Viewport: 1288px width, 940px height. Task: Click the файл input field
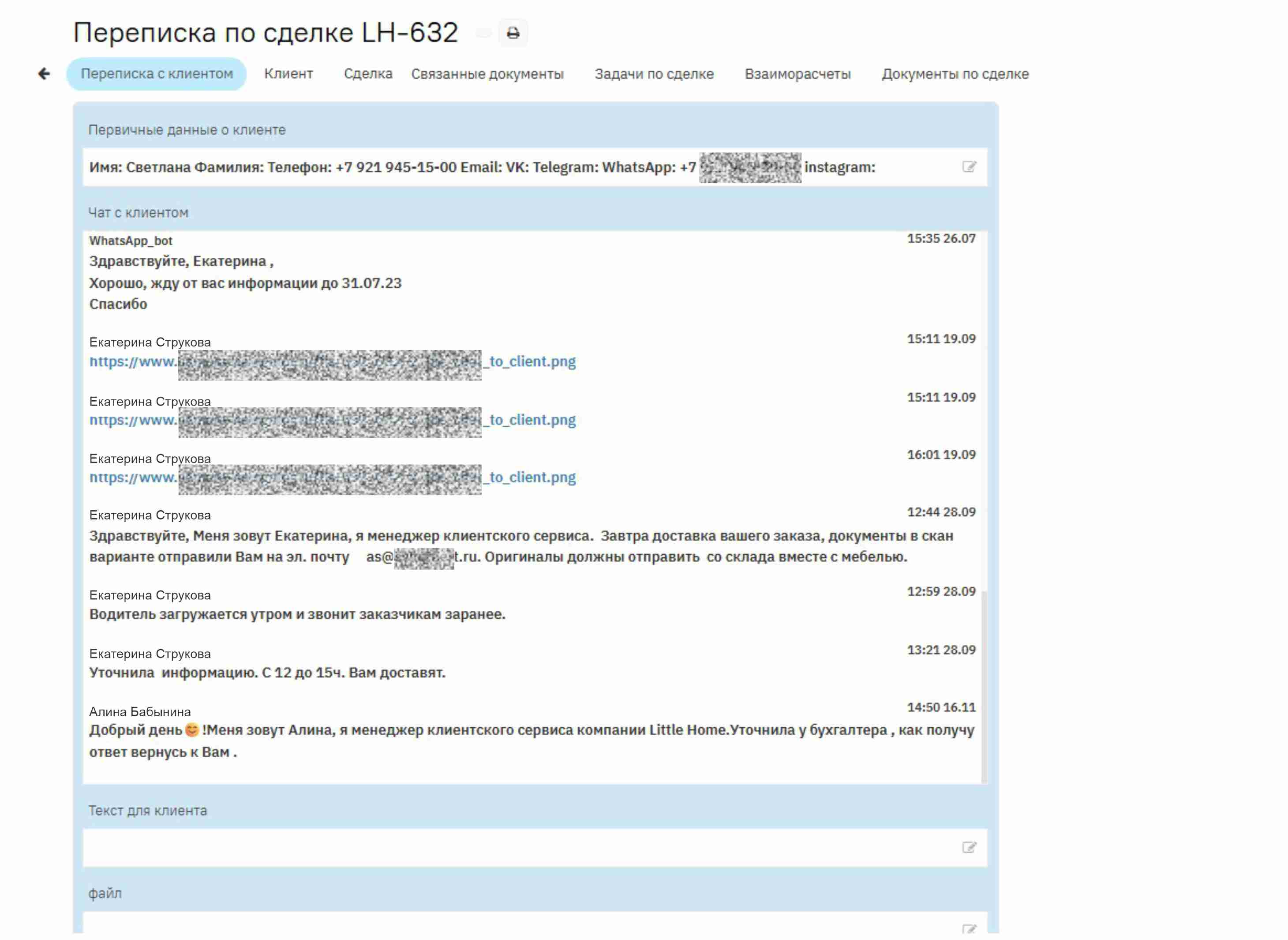[535, 923]
